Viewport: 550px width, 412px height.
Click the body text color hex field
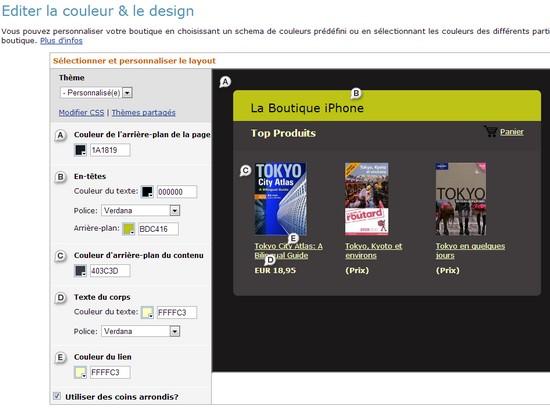(x=177, y=312)
